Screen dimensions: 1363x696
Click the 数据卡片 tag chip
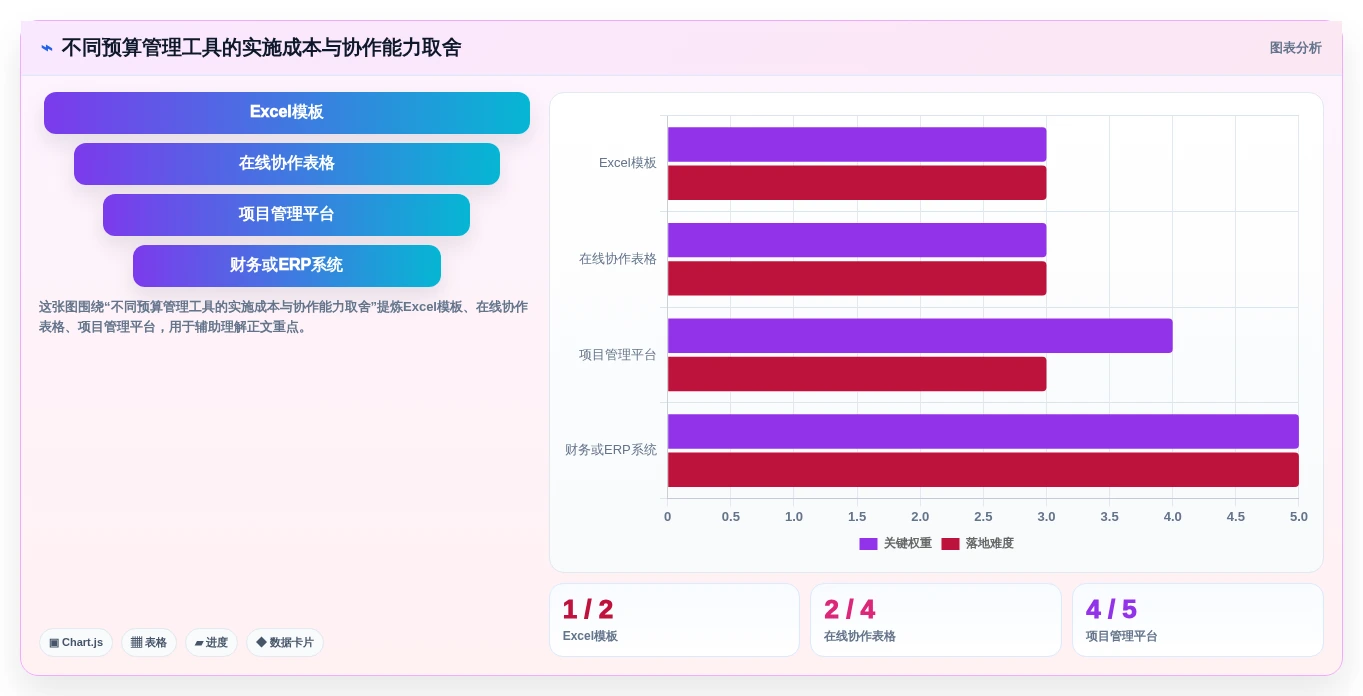point(285,642)
